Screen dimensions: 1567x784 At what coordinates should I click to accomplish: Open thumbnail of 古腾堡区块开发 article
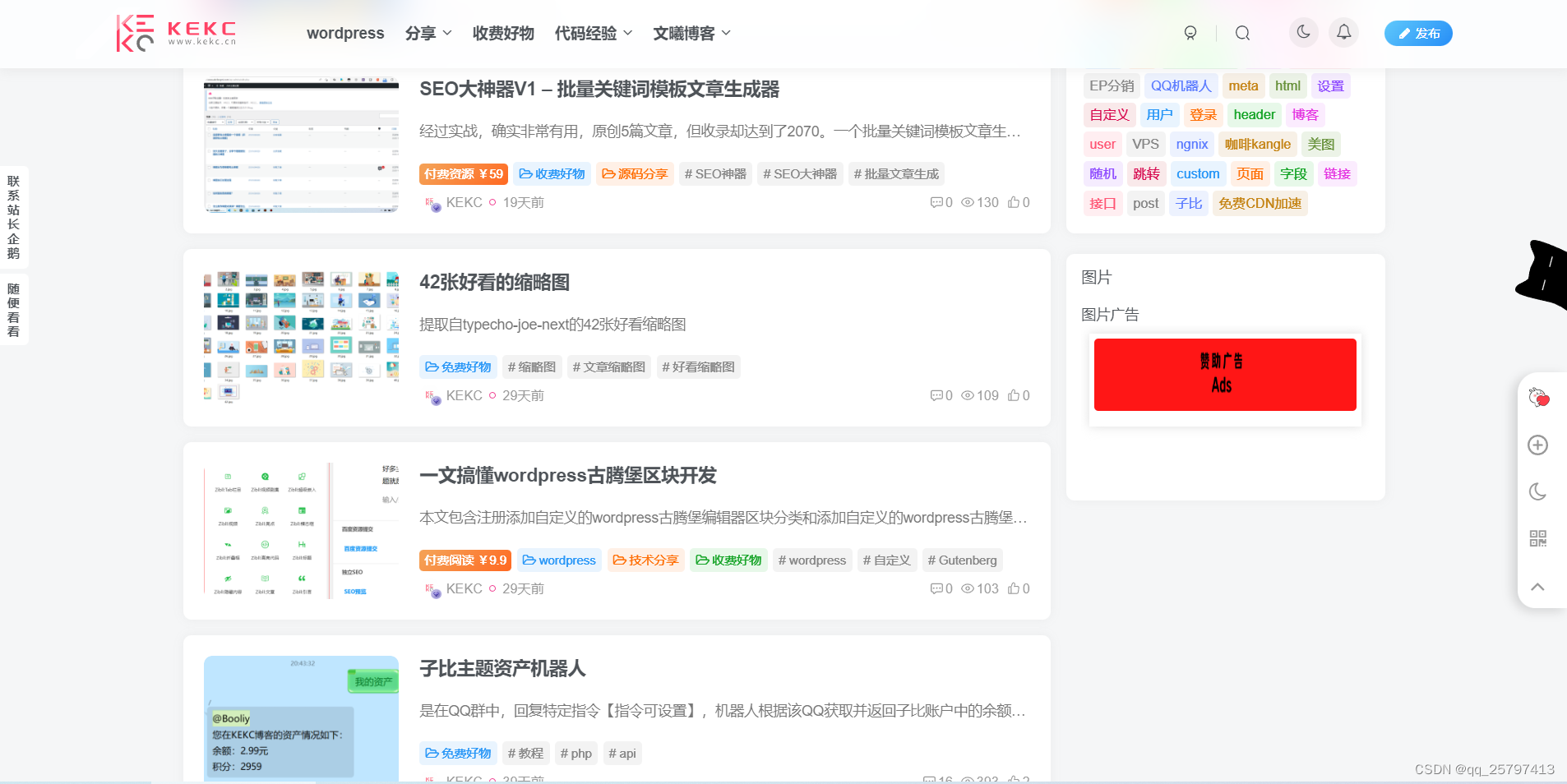301,530
